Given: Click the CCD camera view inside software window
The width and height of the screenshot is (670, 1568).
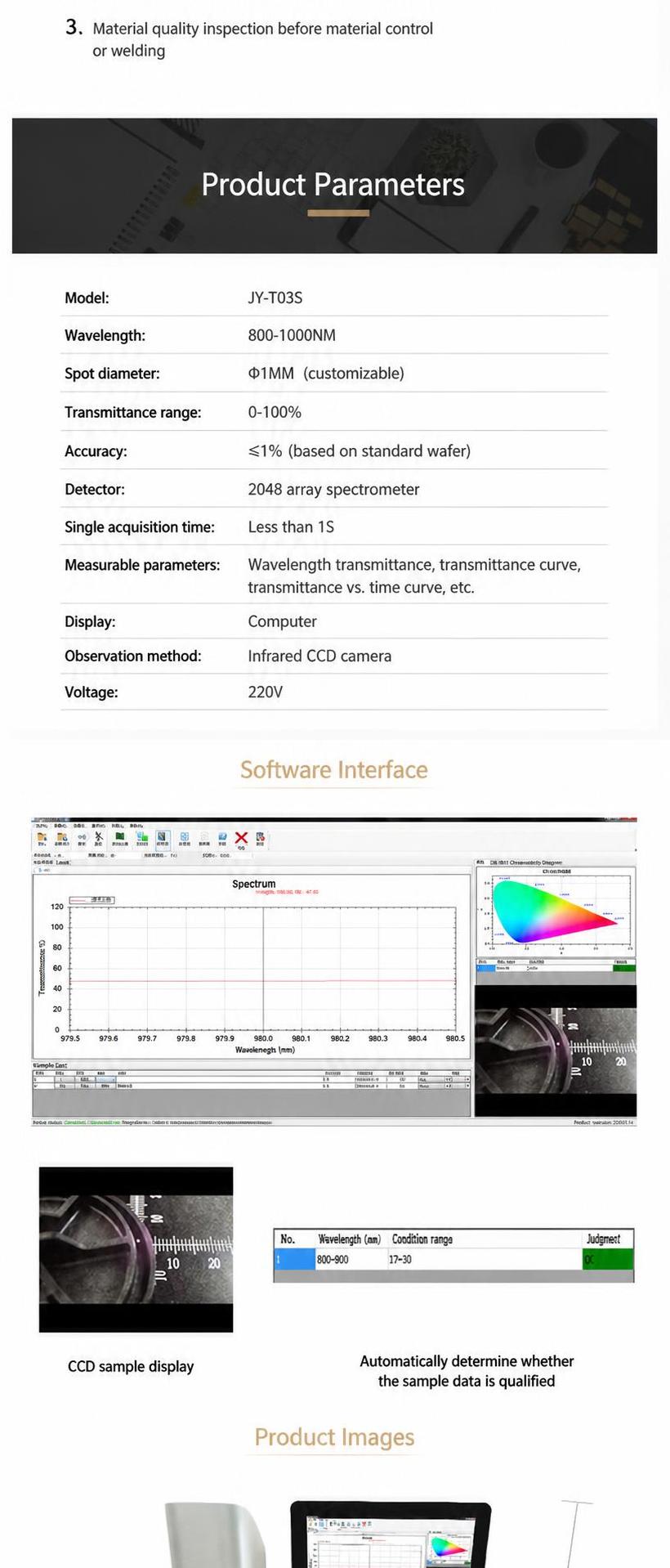Looking at the screenshot, I should [556, 1051].
